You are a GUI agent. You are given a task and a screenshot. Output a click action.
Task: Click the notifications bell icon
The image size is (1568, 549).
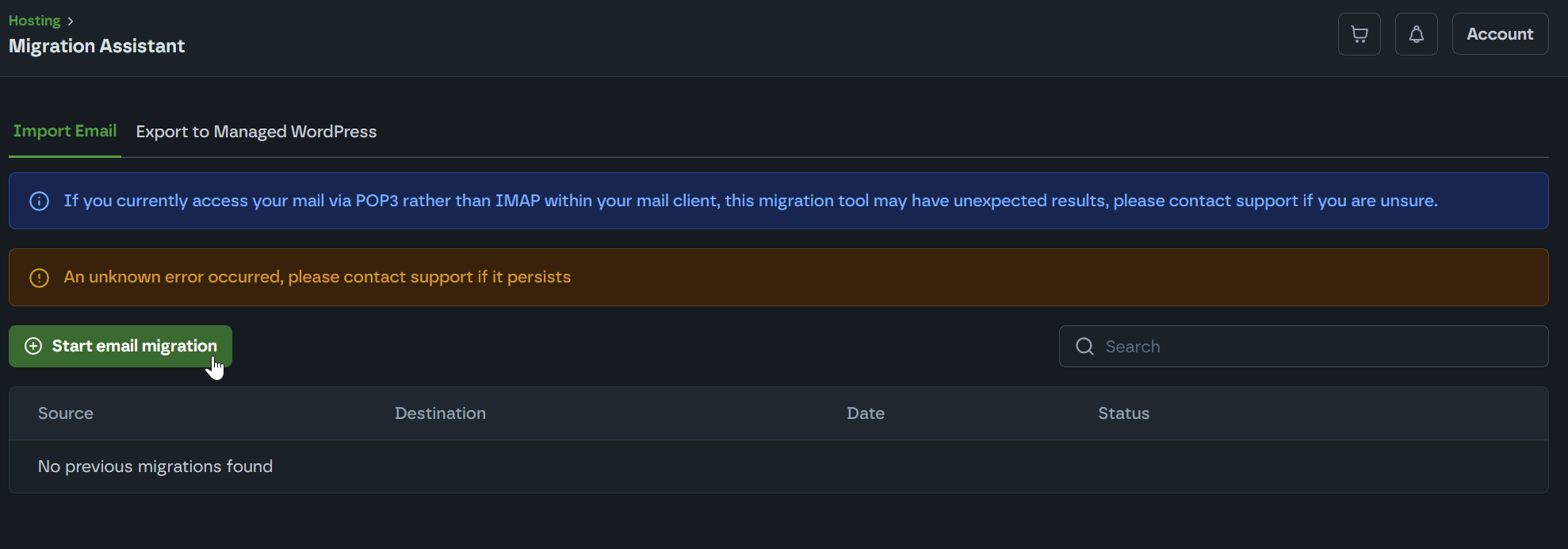1416,34
